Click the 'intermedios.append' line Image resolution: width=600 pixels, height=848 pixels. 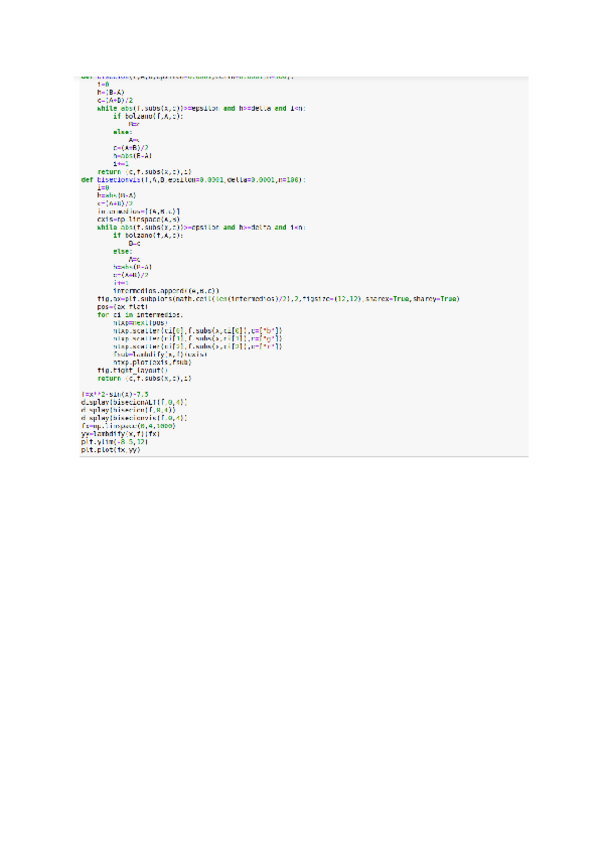point(166,291)
